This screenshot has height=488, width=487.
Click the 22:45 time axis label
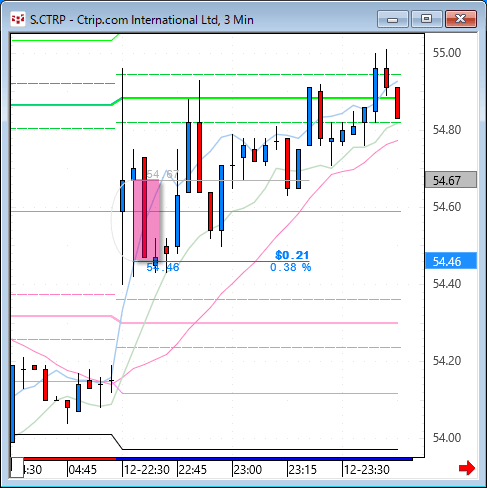pyautogui.click(x=193, y=470)
